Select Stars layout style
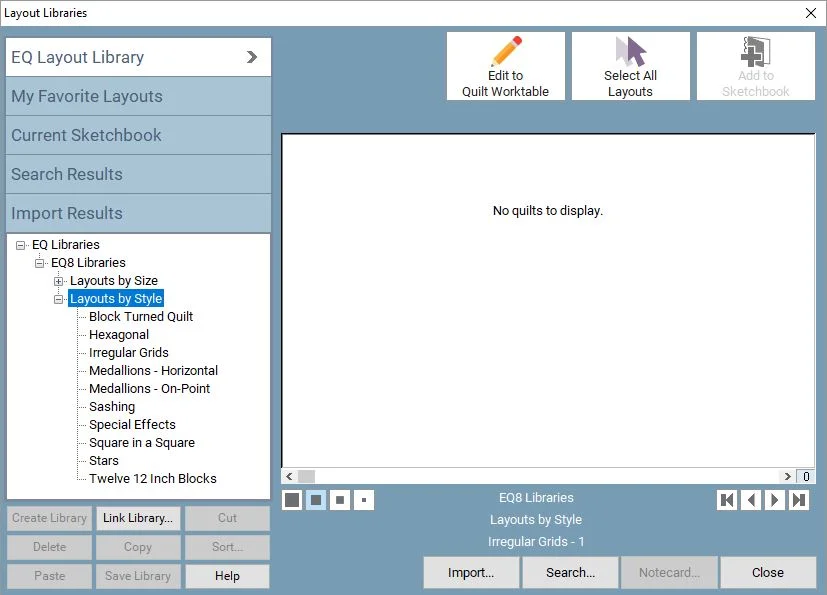The height and width of the screenshot is (595, 827). point(103,460)
